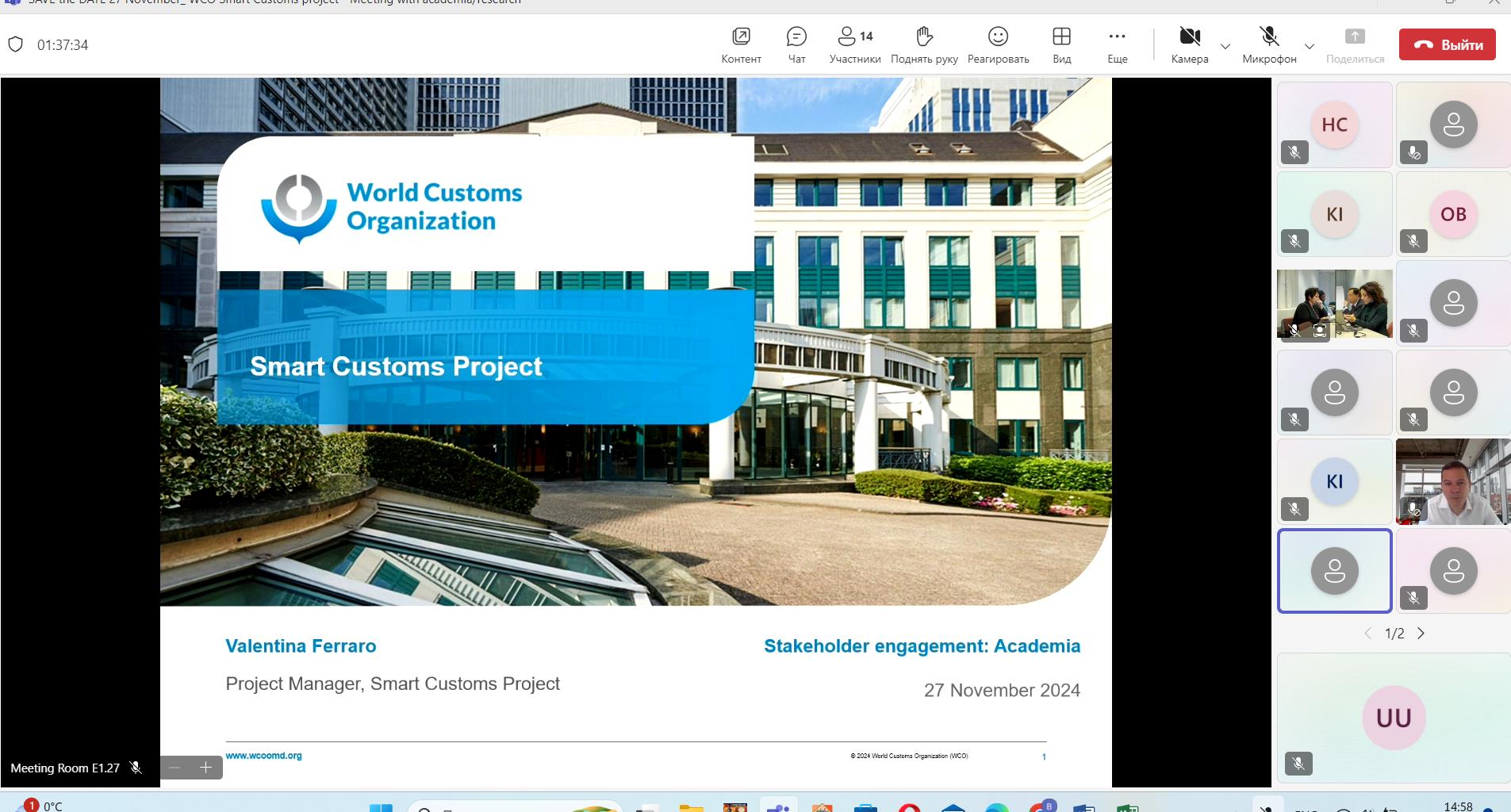
Task: Open the meeting room group video thumbnail
Action: click(1334, 304)
